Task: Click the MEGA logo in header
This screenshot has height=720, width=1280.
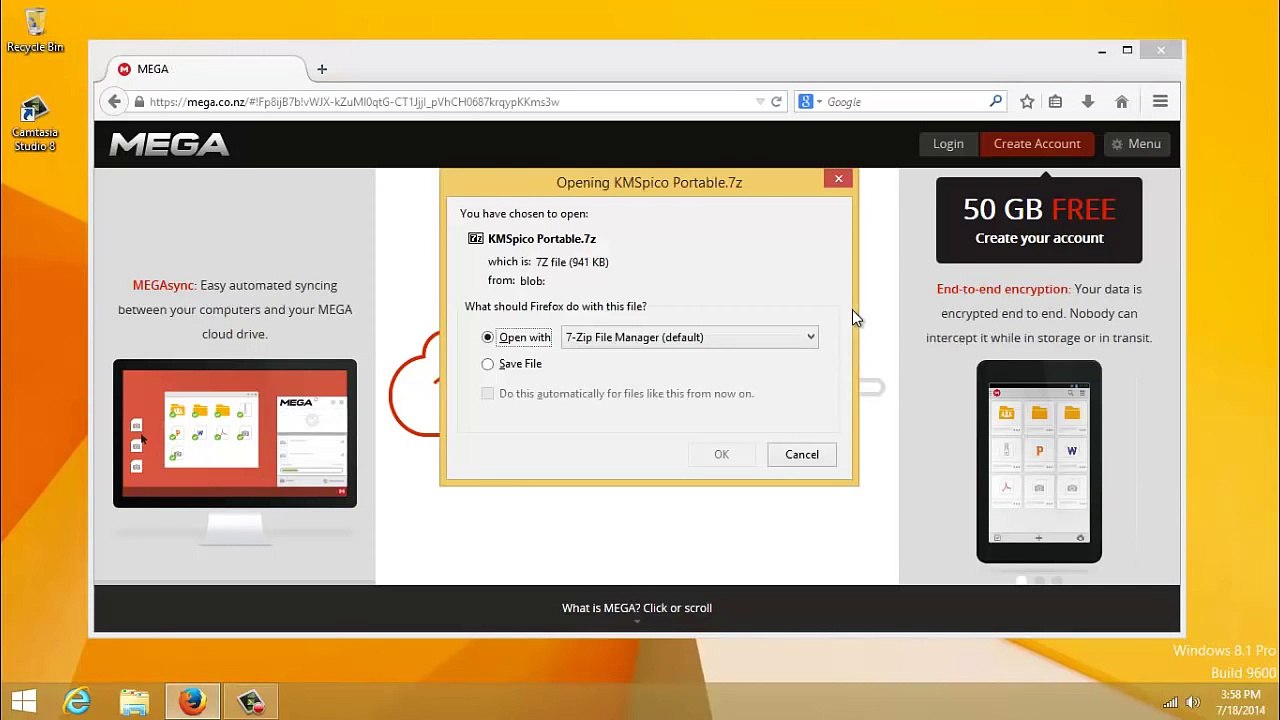Action: [x=170, y=144]
